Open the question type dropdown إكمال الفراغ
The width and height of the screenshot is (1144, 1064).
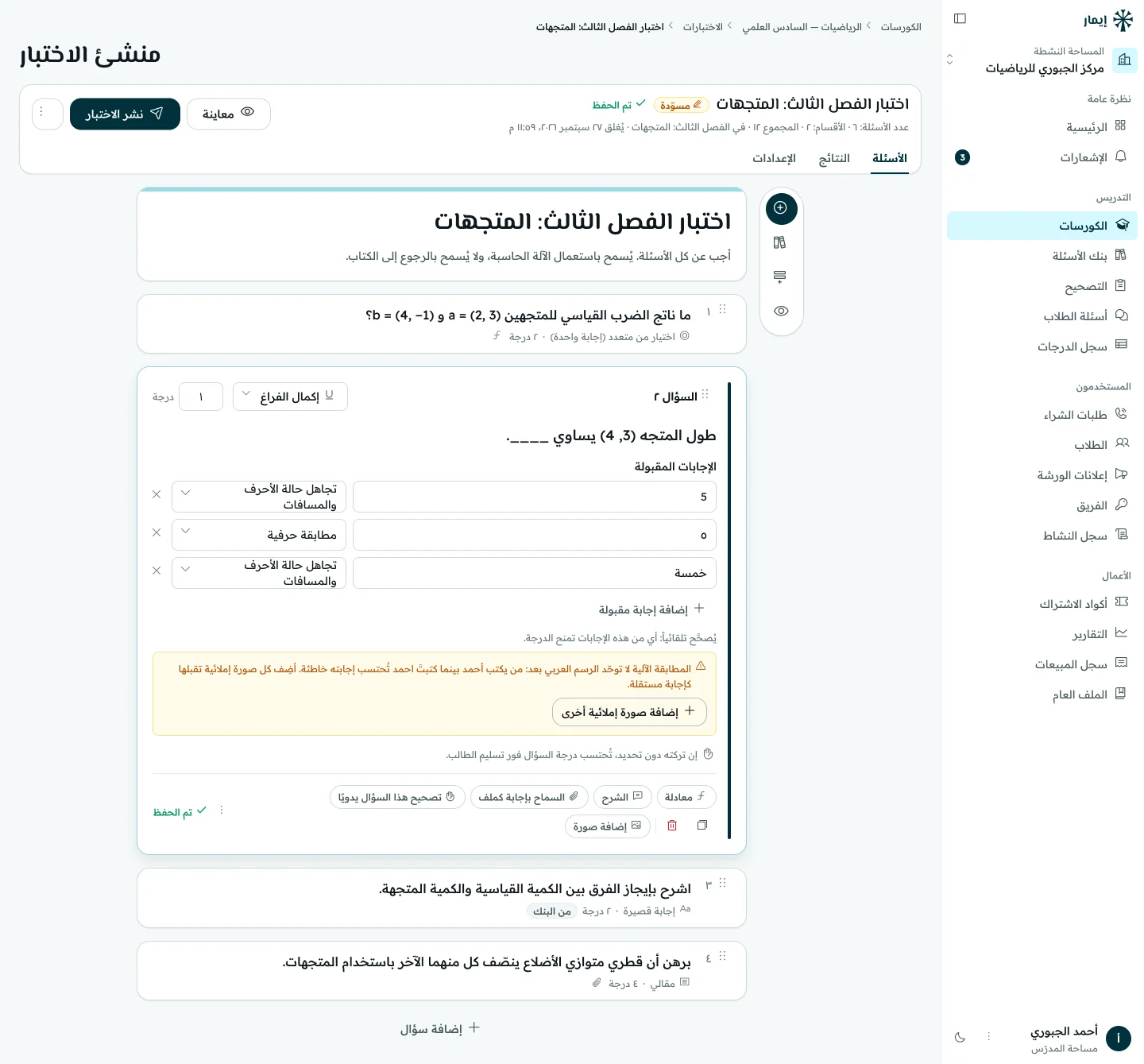(290, 397)
